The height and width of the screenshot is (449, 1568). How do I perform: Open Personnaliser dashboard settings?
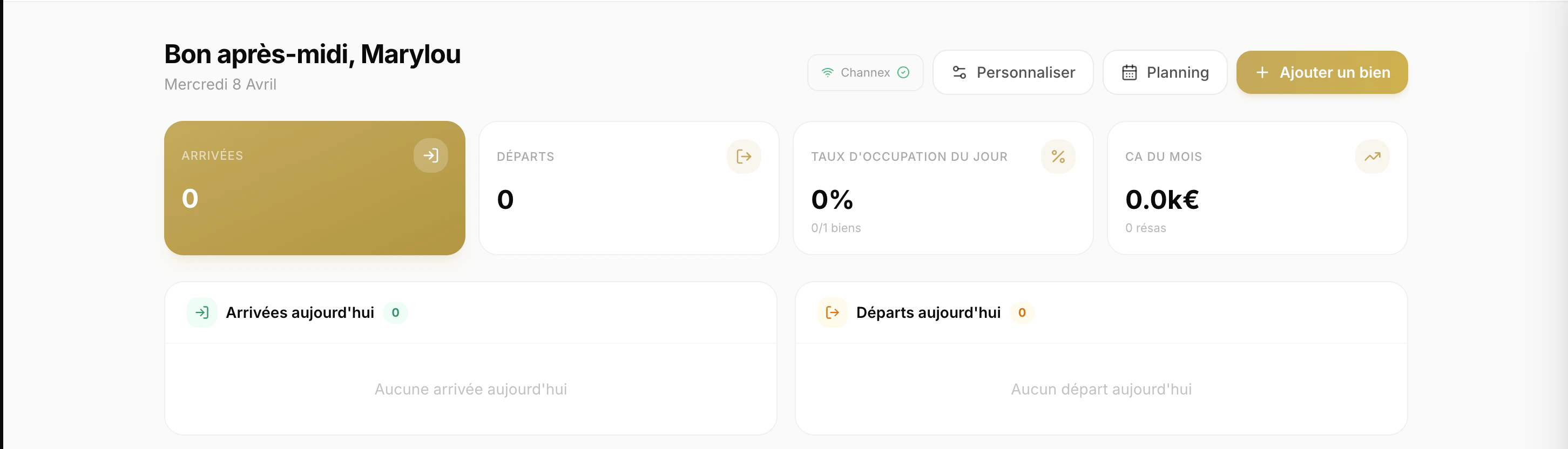(x=1012, y=73)
